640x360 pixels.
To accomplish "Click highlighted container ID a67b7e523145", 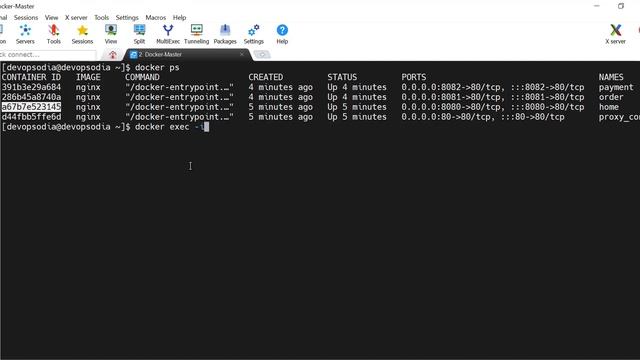I will pos(31,107).
